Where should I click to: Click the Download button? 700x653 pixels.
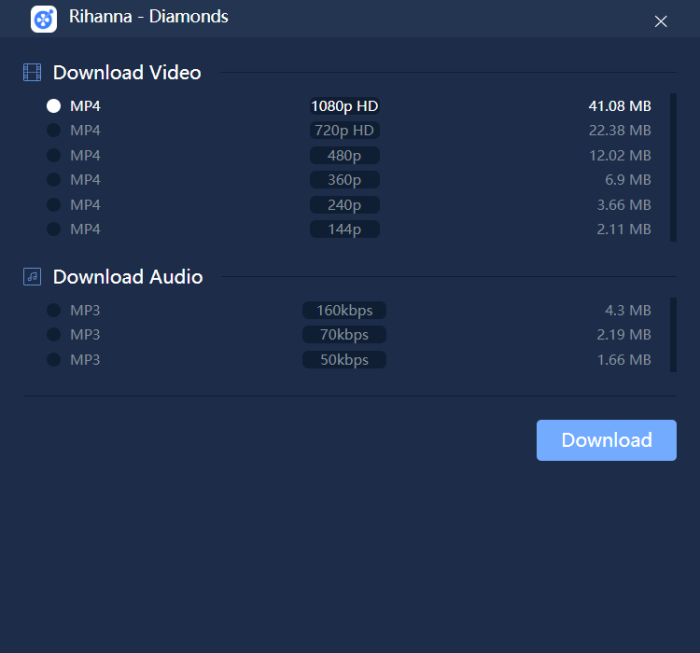pyautogui.click(x=606, y=440)
